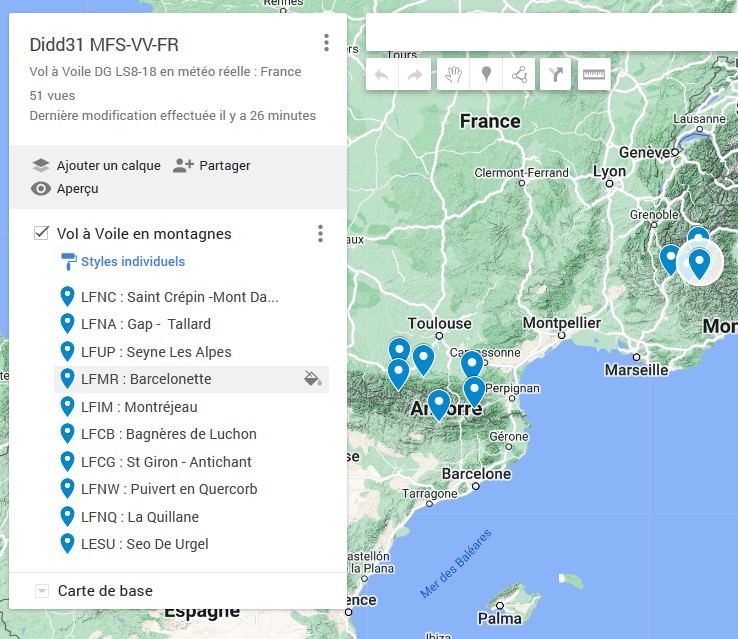Open the map title three-dot menu
738x639 pixels.
coord(326,43)
